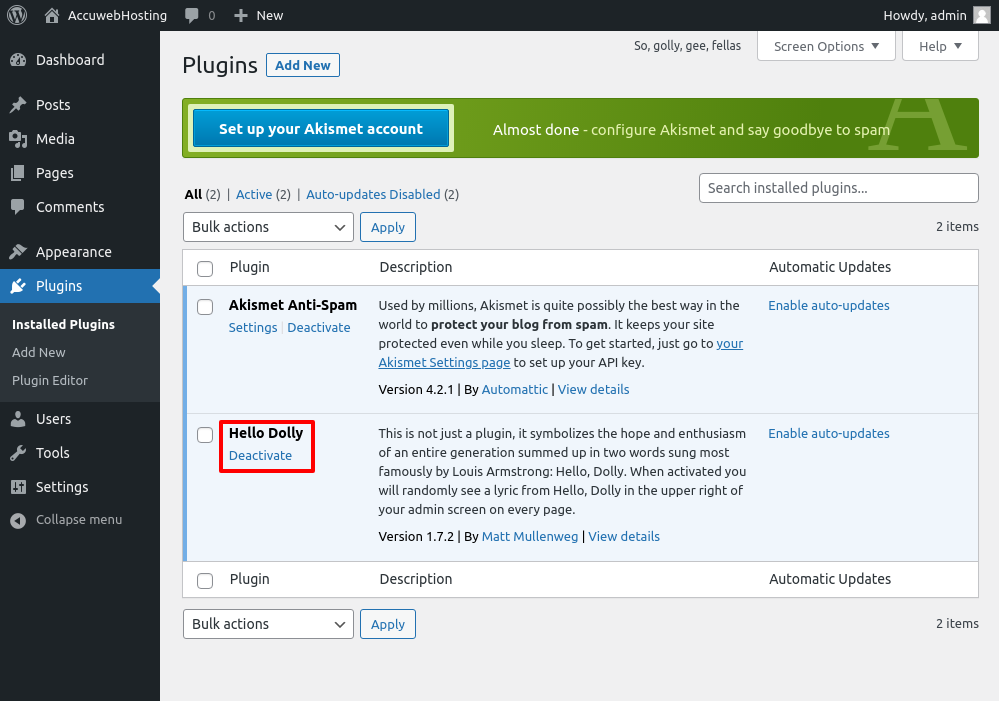Select Installed Plugins submenu item
This screenshot has width=999, height=701.
point(64,324)
